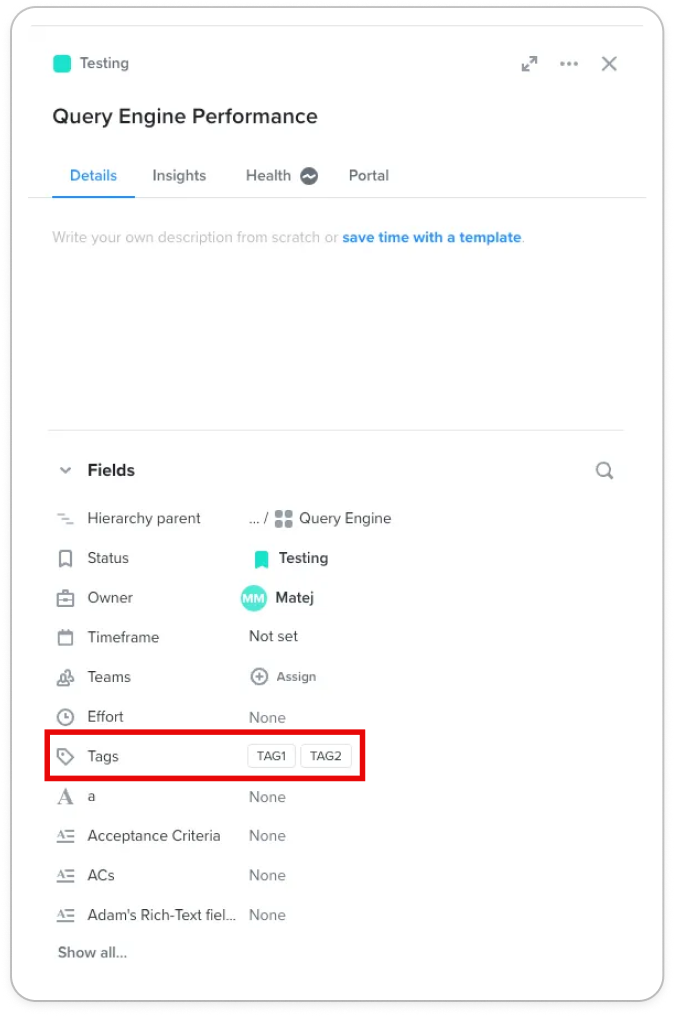Click the Adam's Rich-Text field icon

(x=65, y=916)
